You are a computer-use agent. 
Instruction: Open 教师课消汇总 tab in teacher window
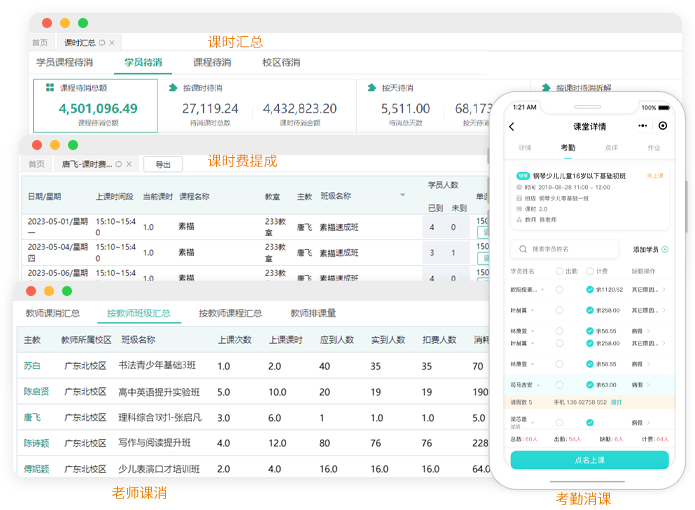(53, 313)
